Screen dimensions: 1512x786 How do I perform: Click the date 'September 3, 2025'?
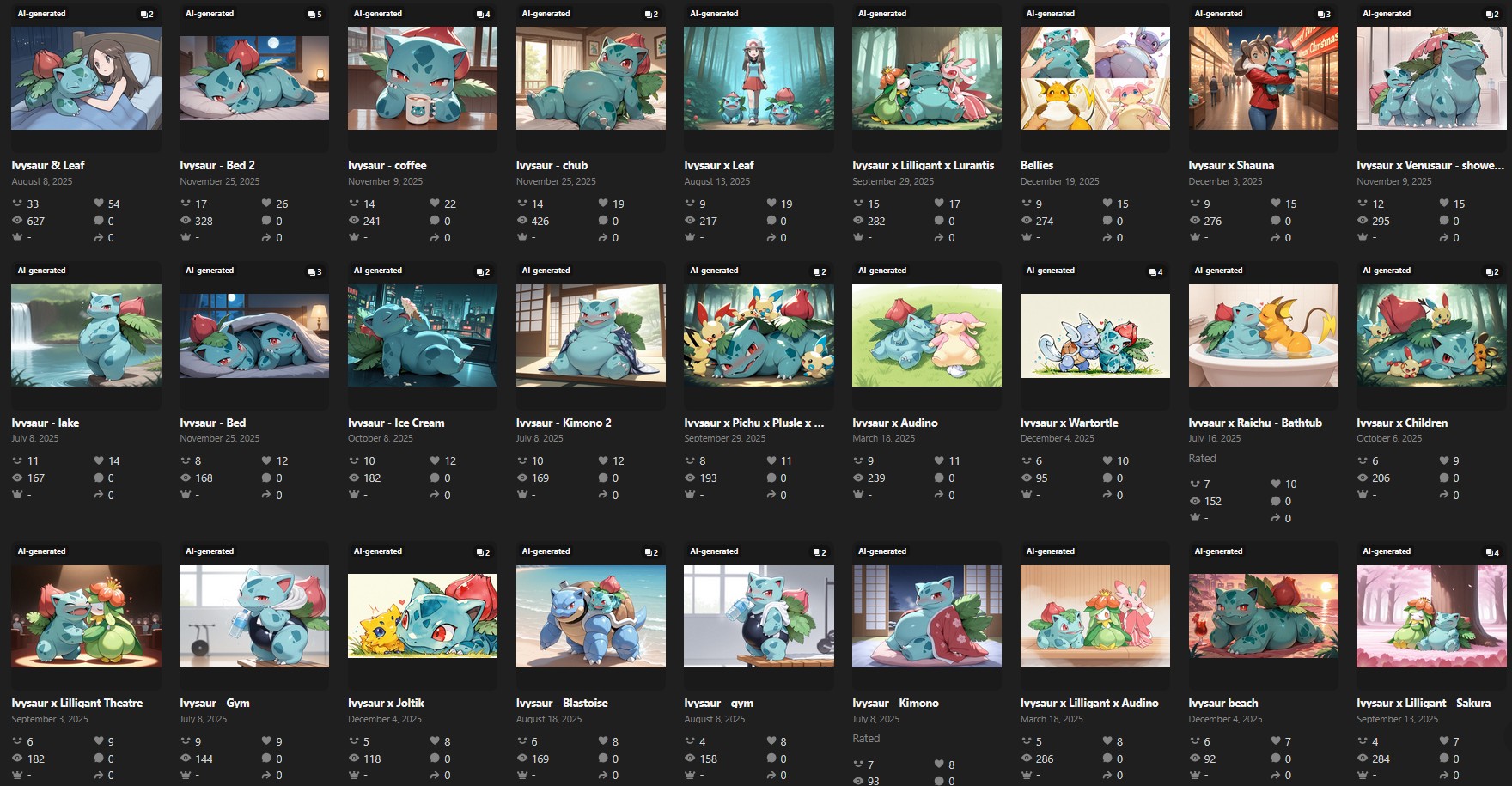[50, 719]
